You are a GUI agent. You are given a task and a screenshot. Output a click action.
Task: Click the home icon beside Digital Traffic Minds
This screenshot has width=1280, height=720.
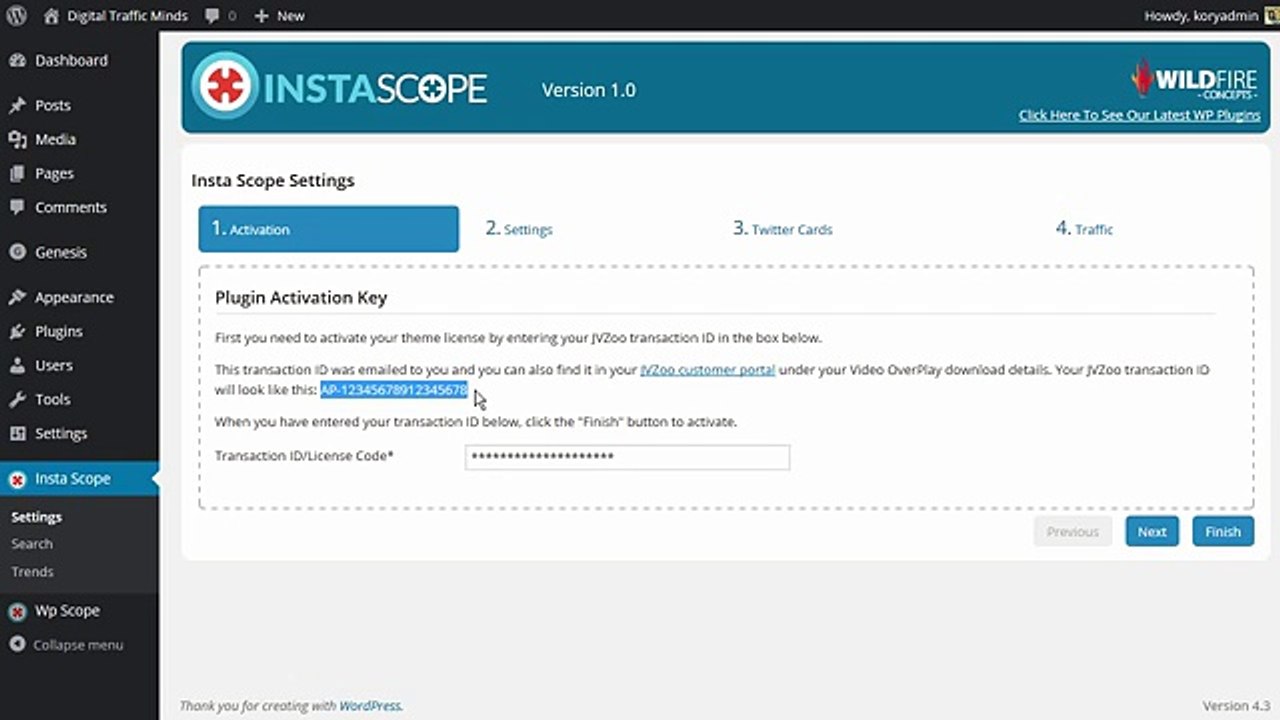pos(51,16)
